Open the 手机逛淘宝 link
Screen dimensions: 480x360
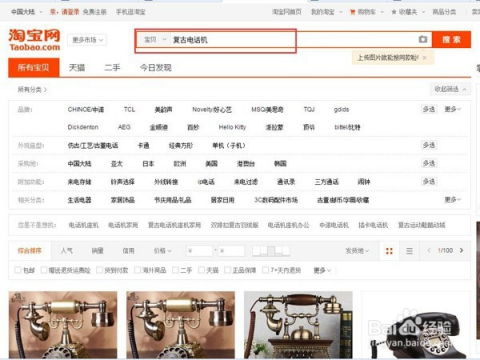tap(130, 12)
